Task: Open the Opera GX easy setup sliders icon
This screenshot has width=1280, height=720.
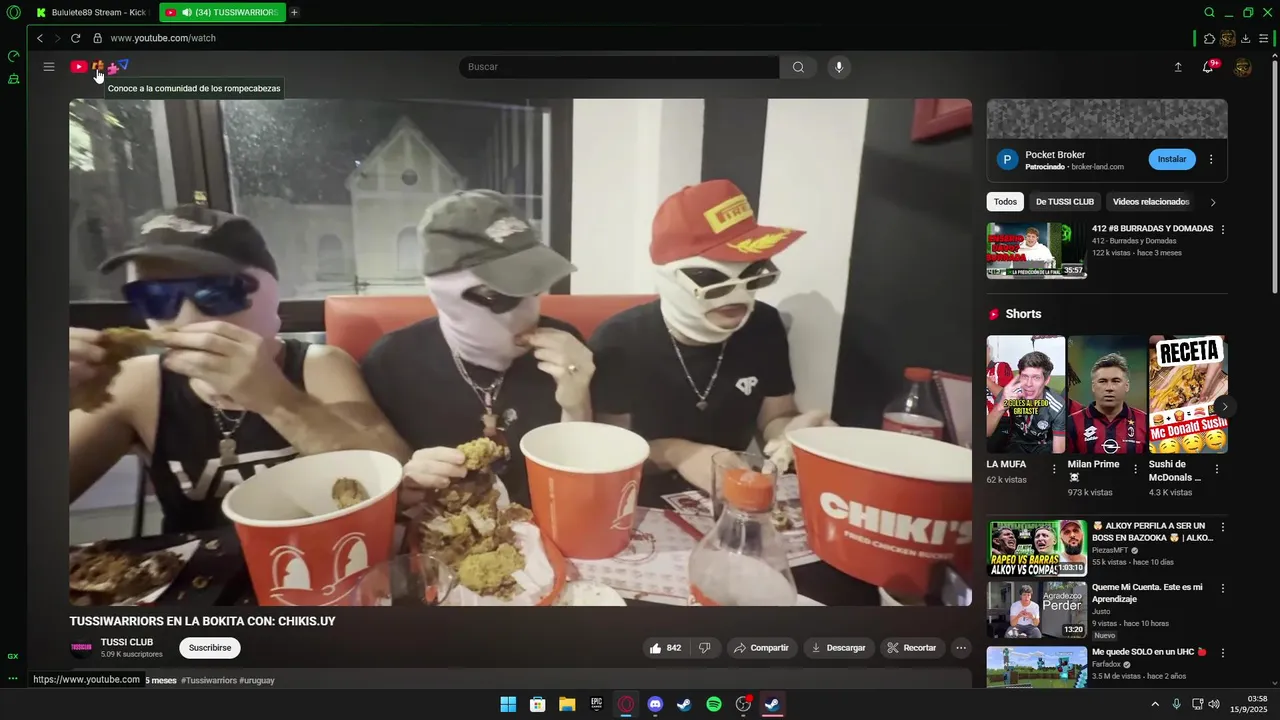Action: pos(1264,38)
